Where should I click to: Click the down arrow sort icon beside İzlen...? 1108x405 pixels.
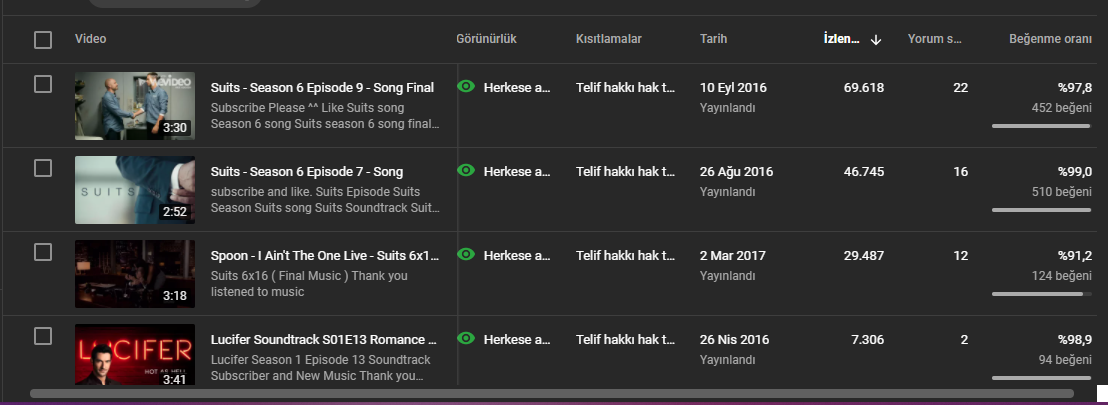(876, 40)
